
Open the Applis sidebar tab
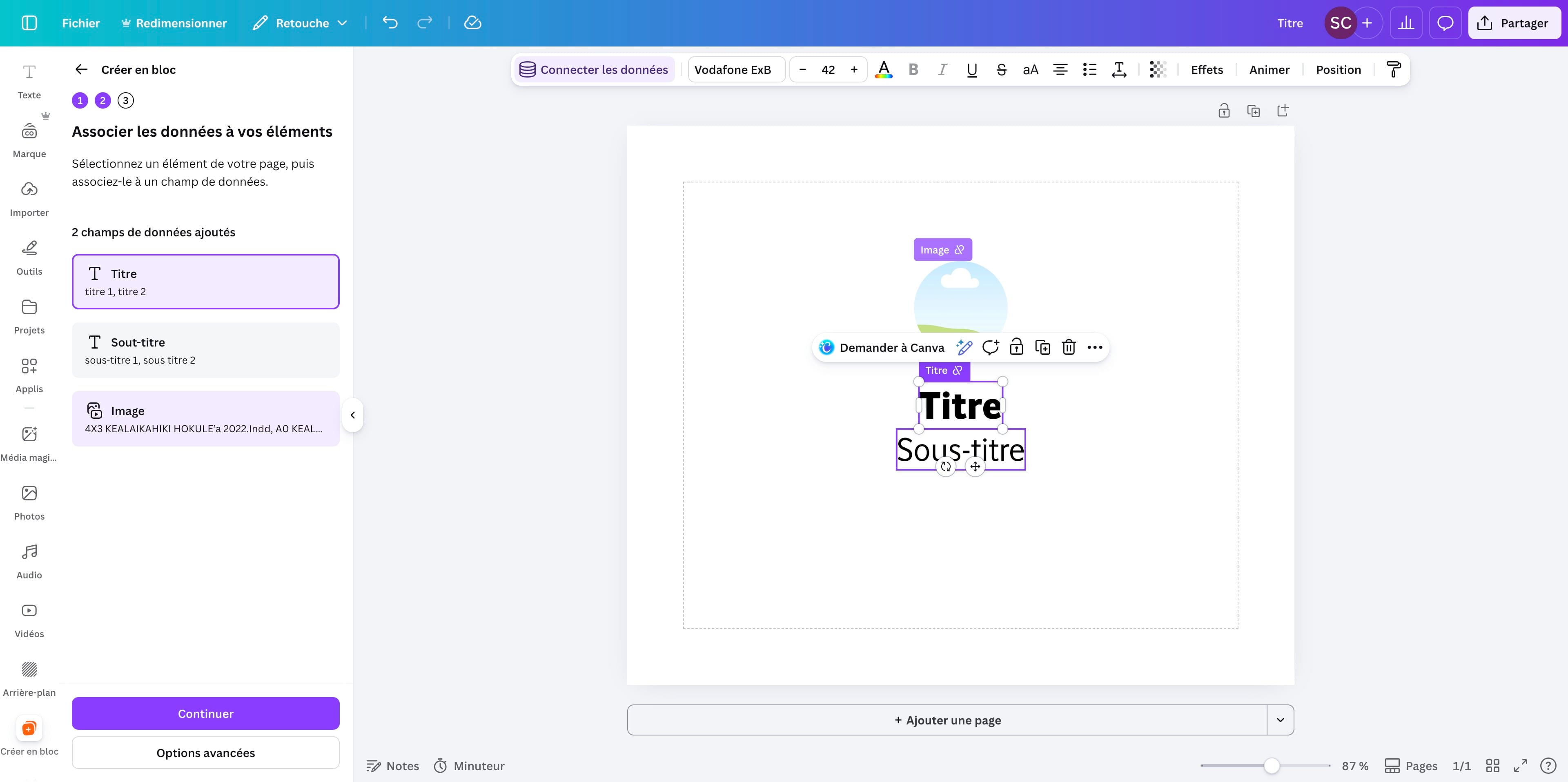tap(29, 376)
